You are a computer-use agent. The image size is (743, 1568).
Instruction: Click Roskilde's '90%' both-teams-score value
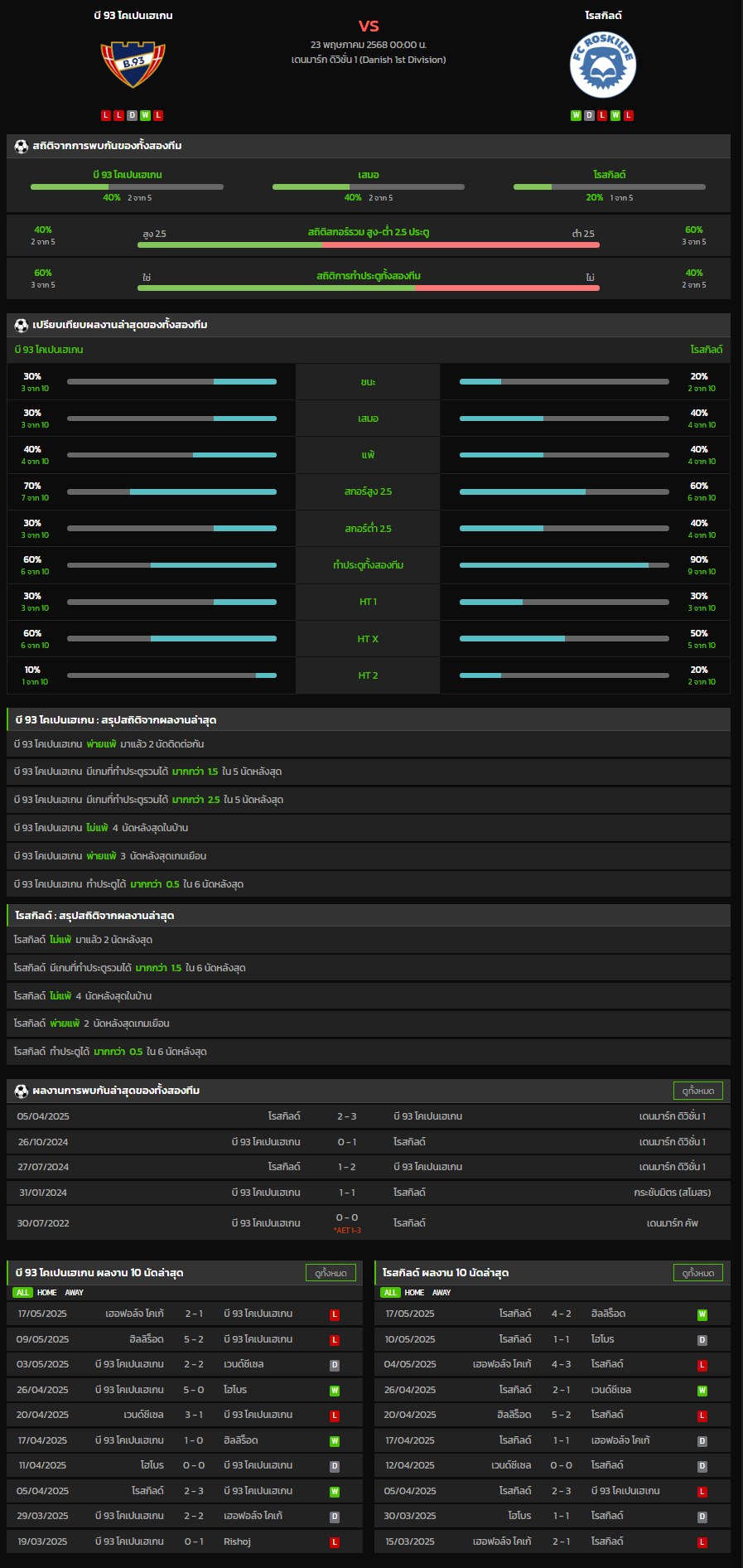coord(699,559)
